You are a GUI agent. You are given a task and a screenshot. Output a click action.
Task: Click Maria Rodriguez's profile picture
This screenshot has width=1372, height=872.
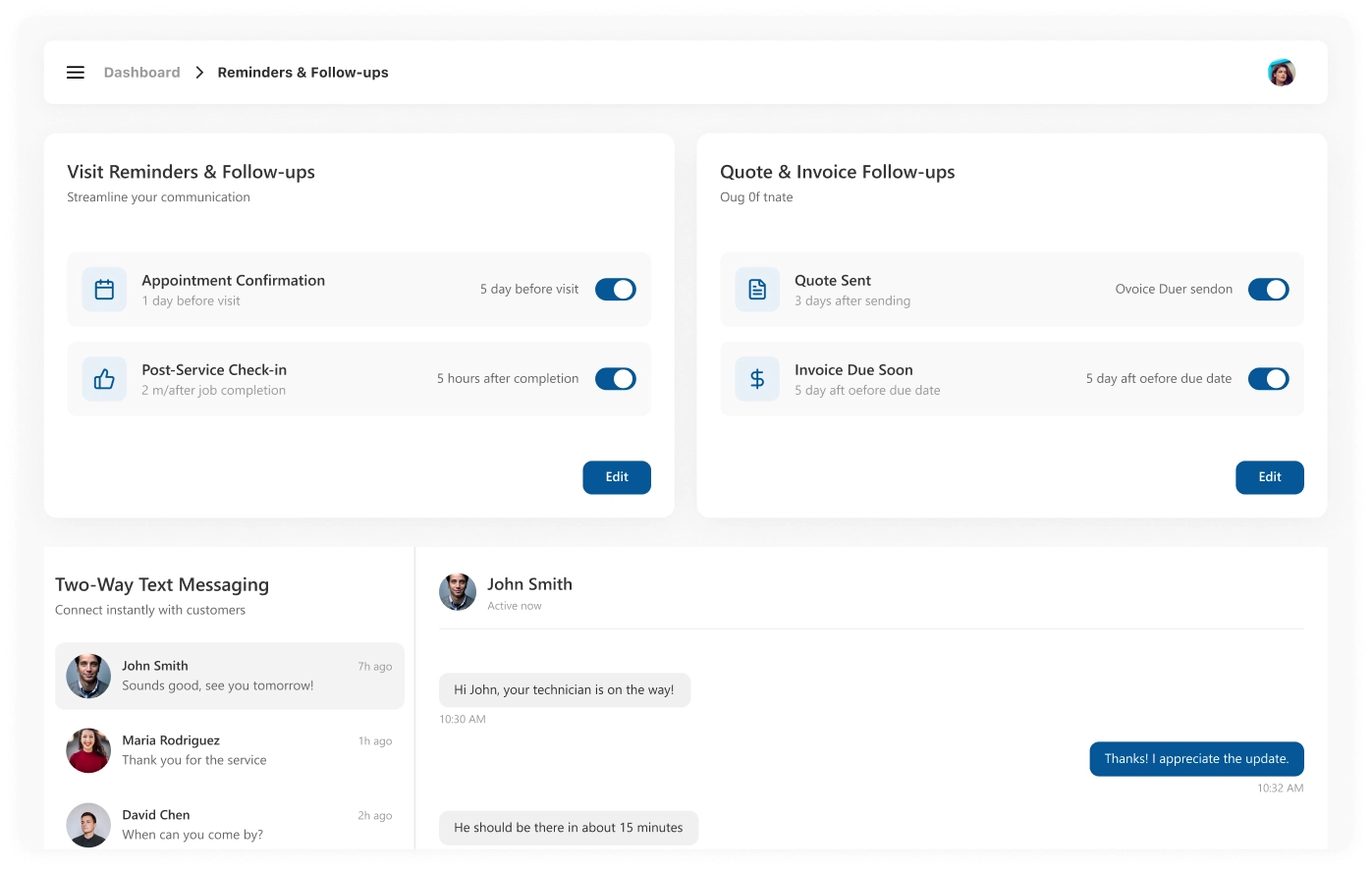point(88,750)
